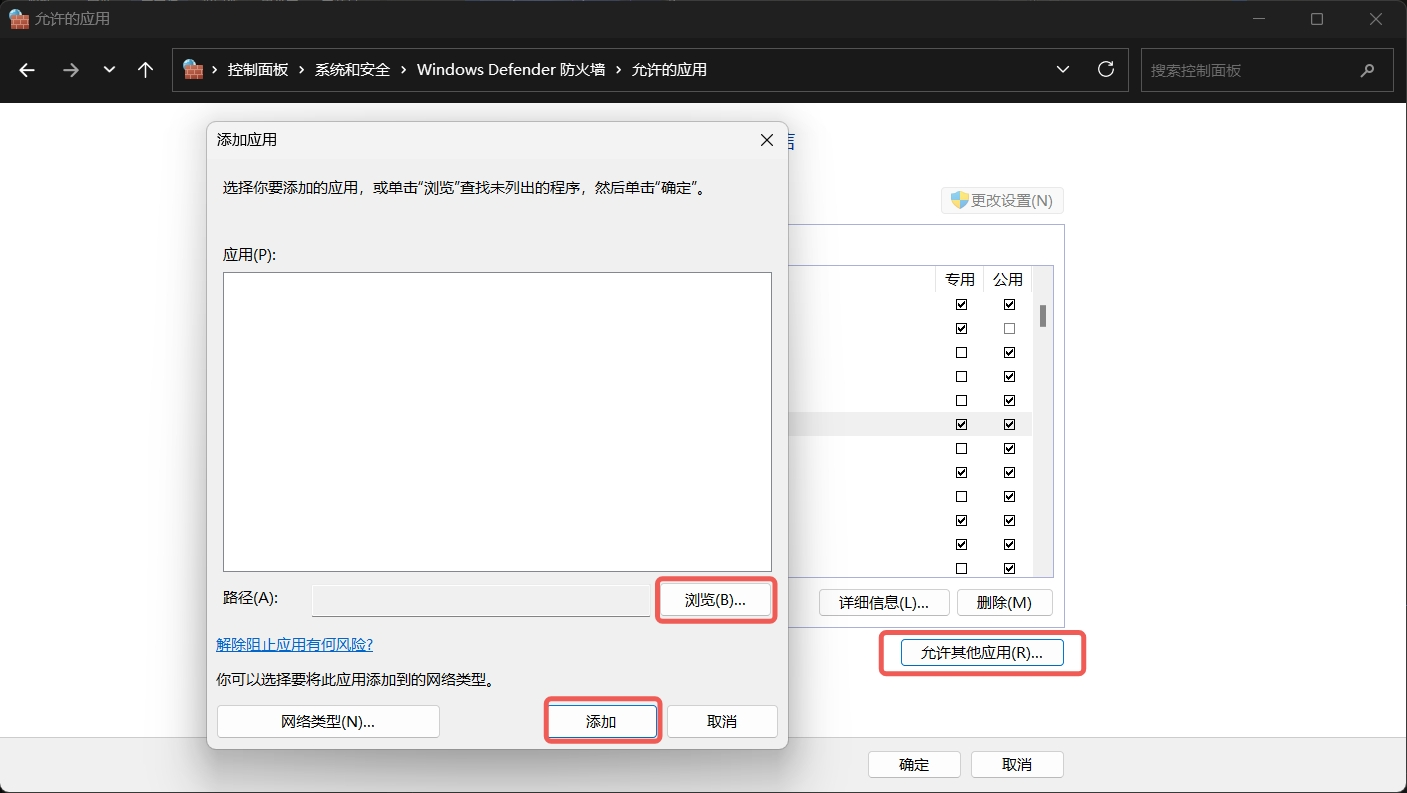Open the address bar dropdown chevron

tap(1062, 69)
